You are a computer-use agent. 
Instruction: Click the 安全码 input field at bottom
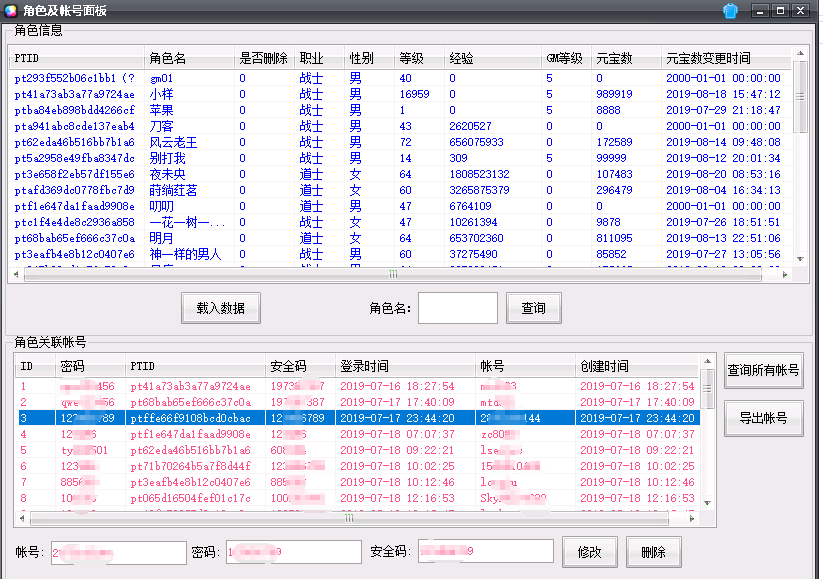tap(485, 551)
